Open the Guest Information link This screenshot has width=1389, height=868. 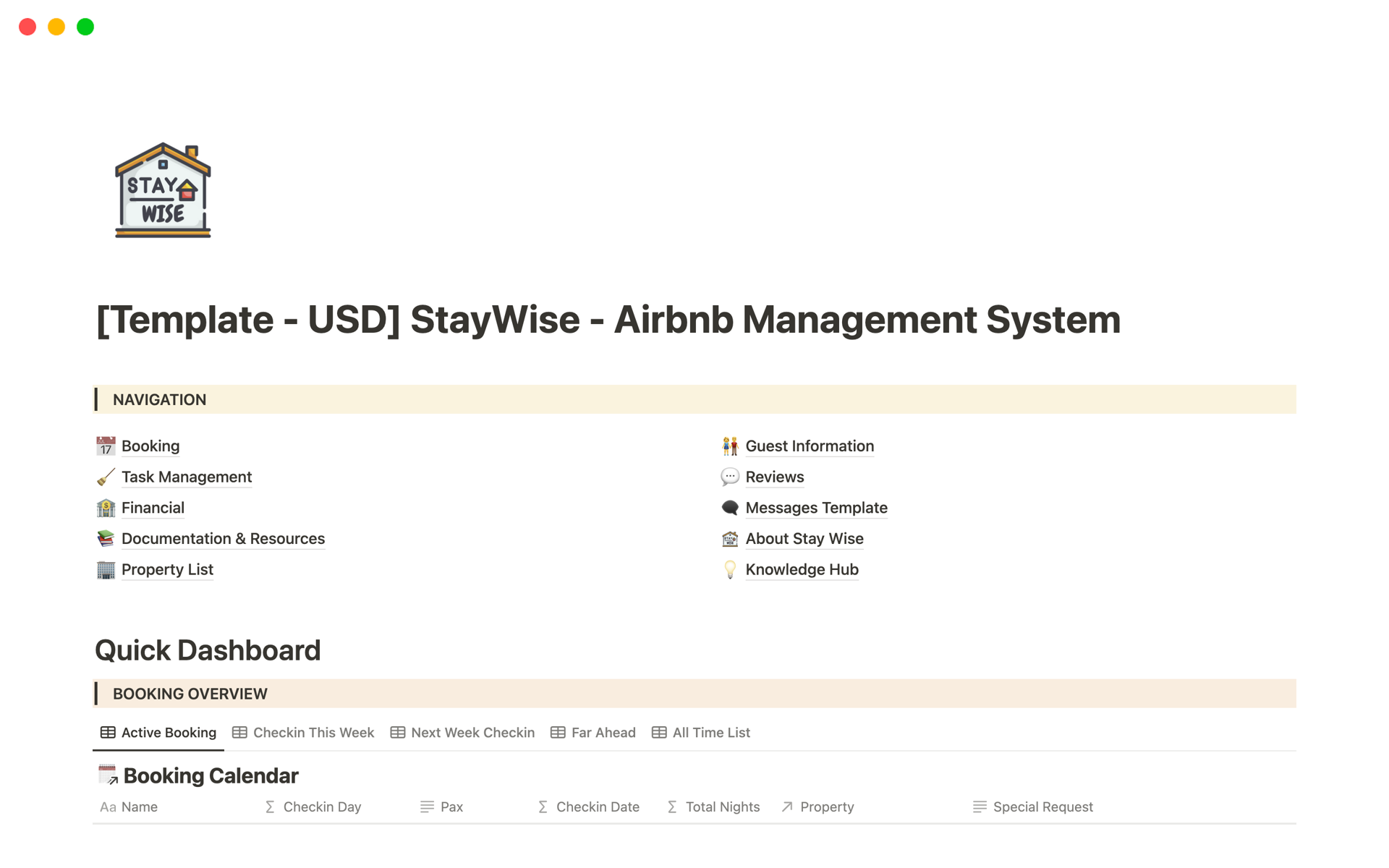click(x=810, y=446)
